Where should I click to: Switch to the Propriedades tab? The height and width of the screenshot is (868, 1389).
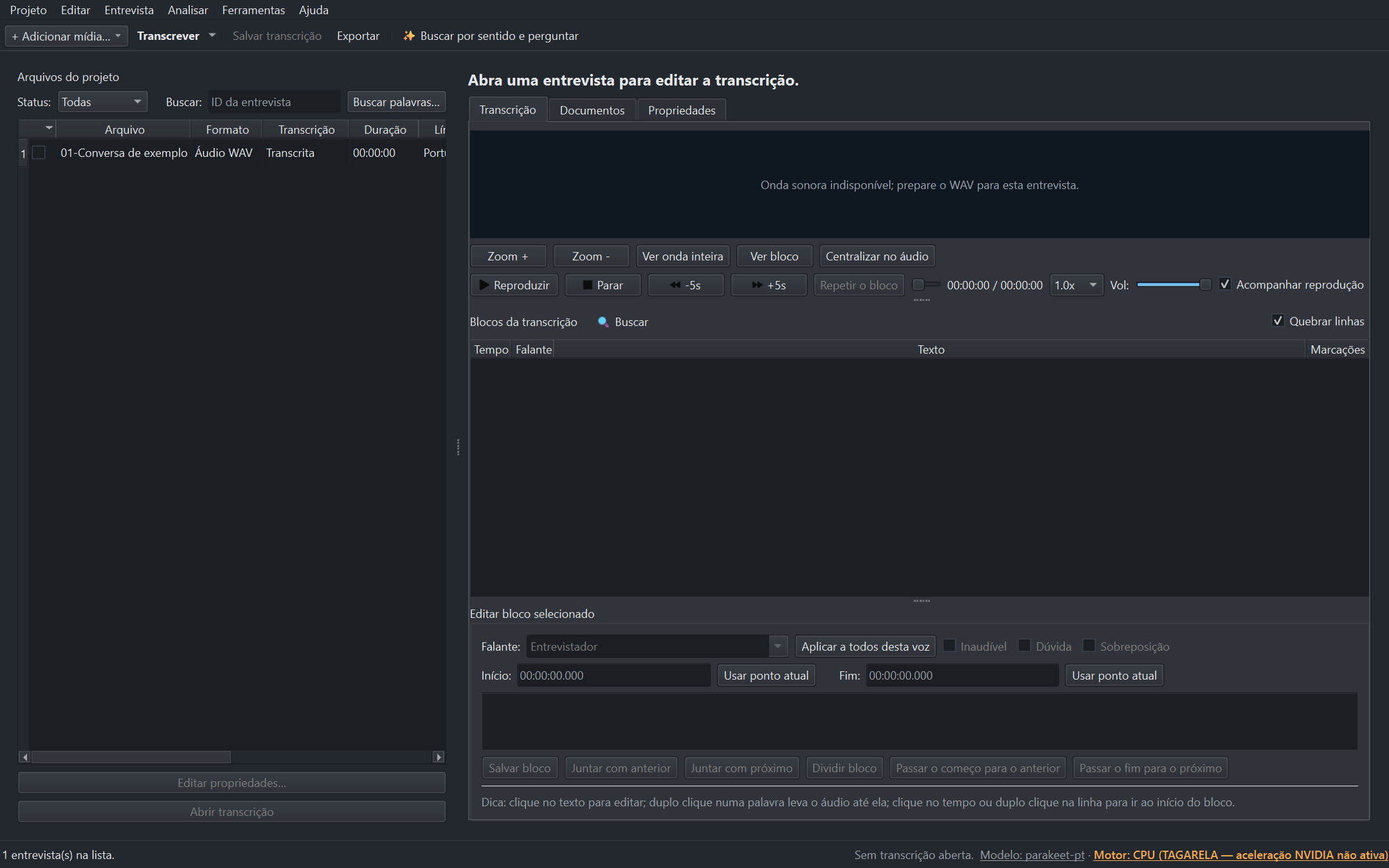(682, 110)
